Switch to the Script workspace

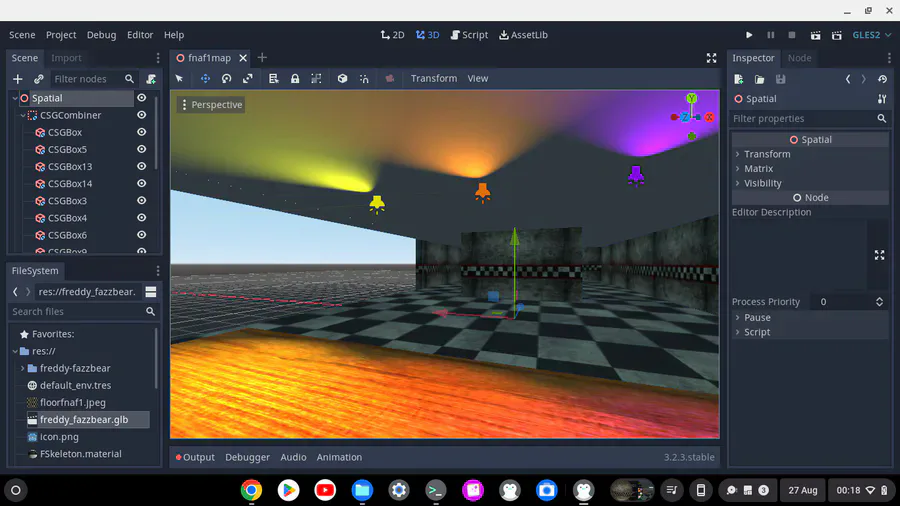(x=469, y=35)
